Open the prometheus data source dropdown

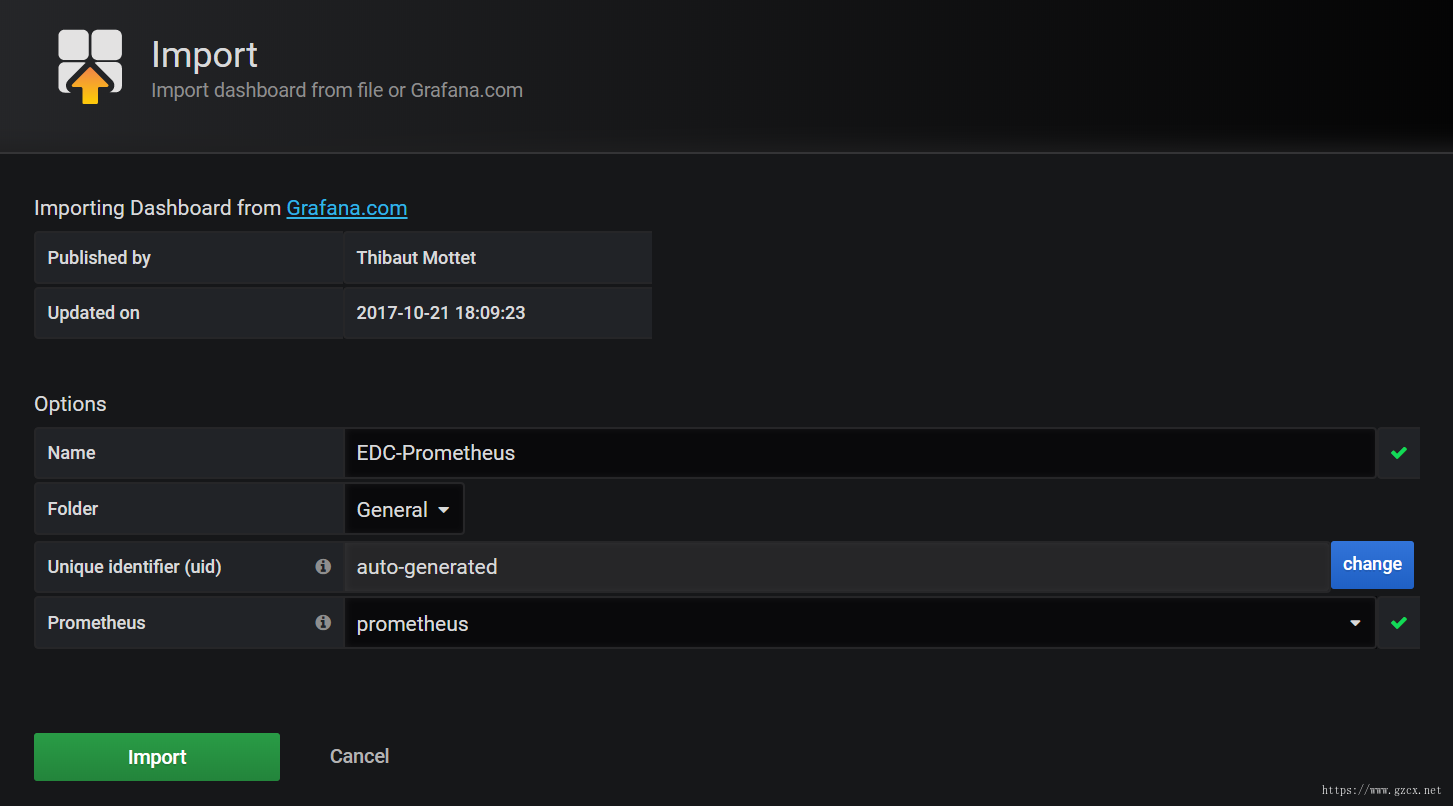point(860,623)
